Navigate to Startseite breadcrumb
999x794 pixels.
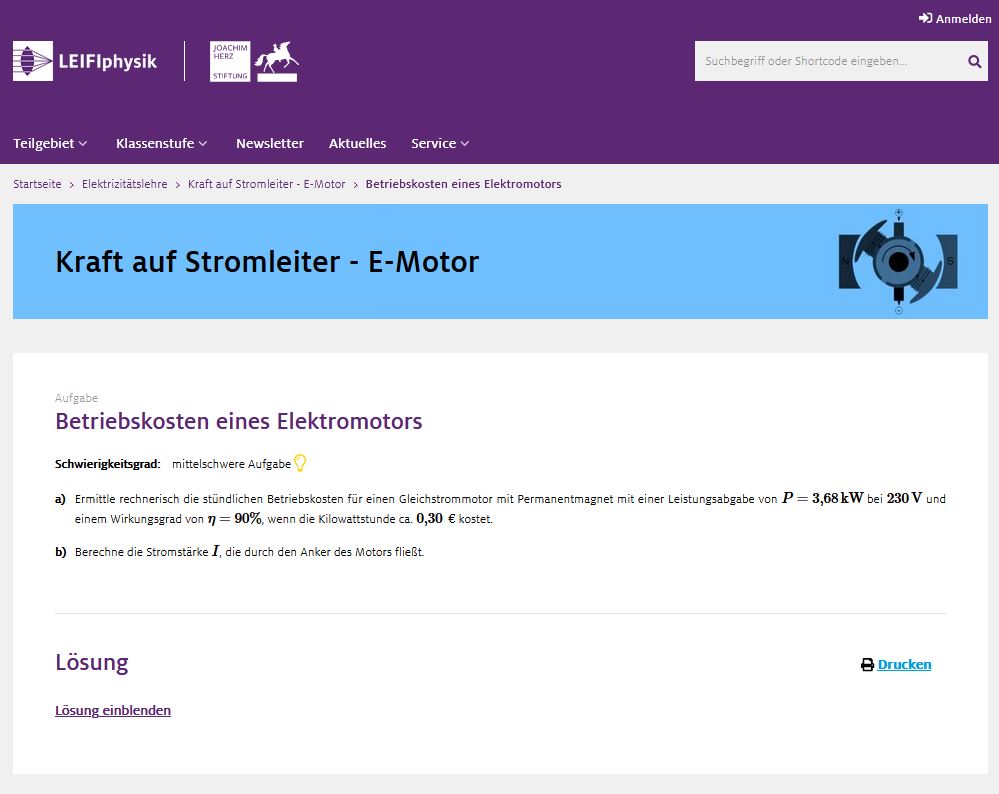(x=37, y=184)
